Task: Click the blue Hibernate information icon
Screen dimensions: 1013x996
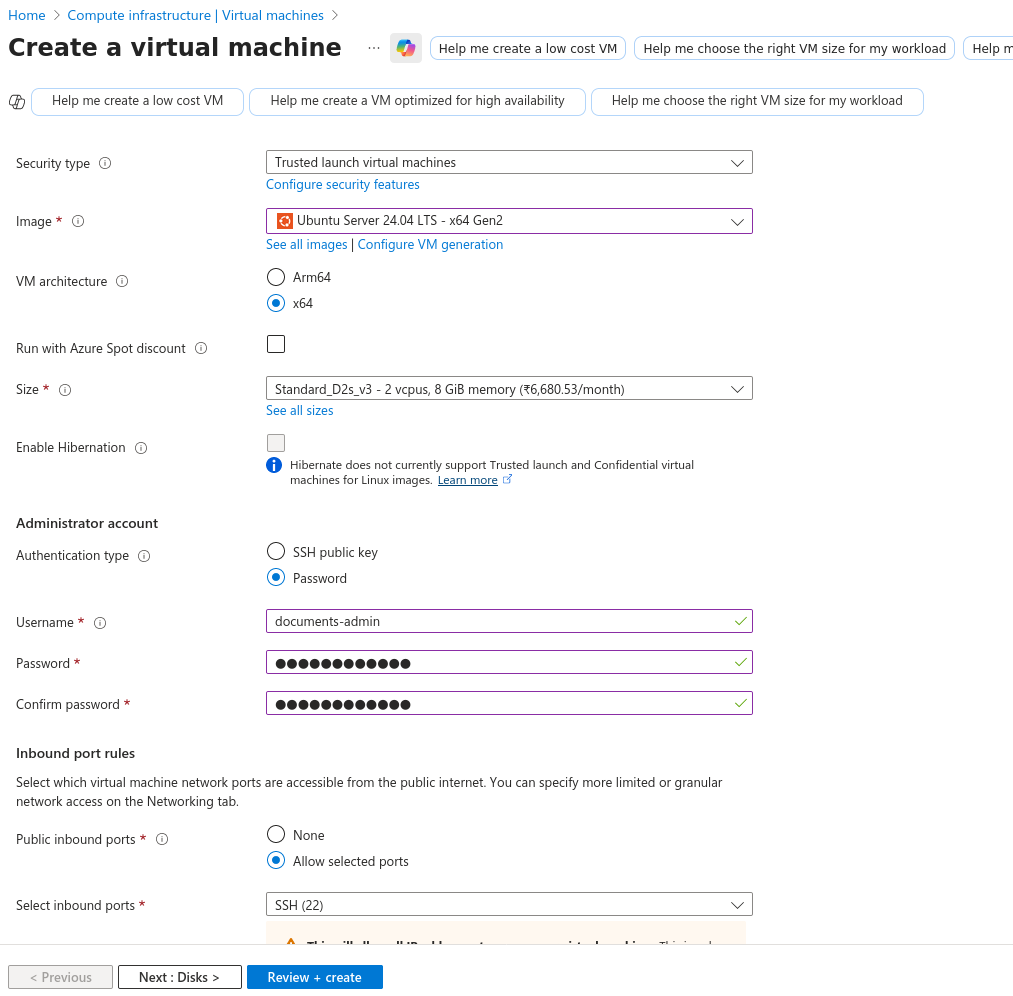Action: (274, 465)
